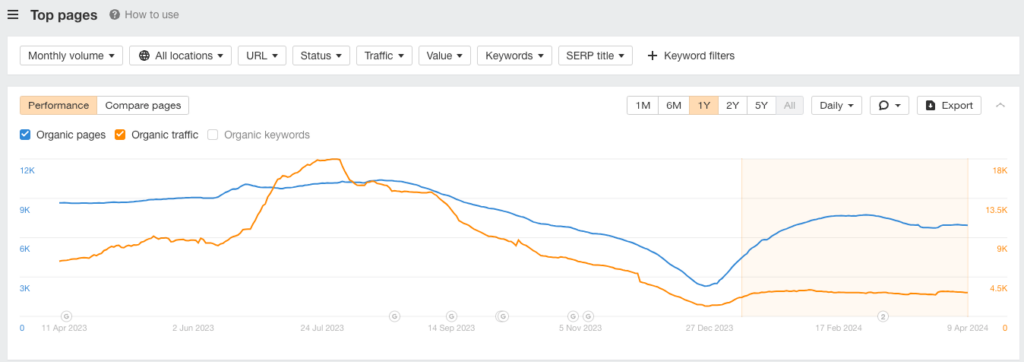Select the 1Y time range
The height and width of the screenshot is (362, 1024).
704,105
